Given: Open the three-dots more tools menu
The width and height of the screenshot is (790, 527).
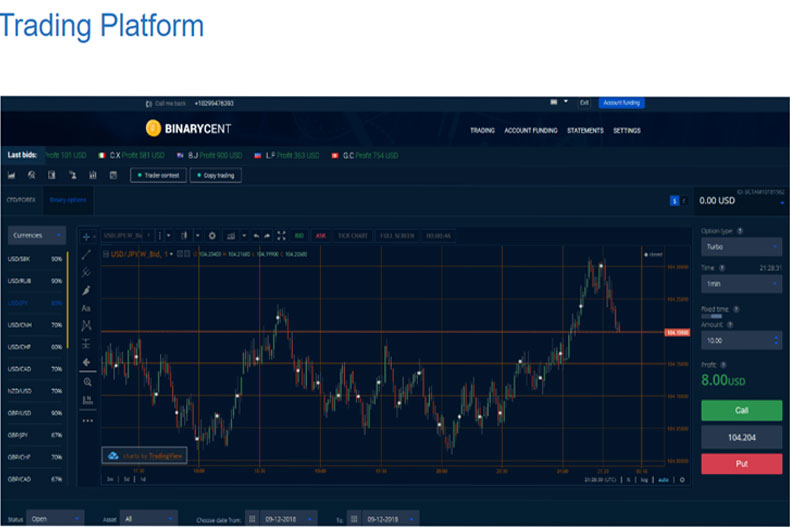Looking at the screenshot, I should coord(87,420).
